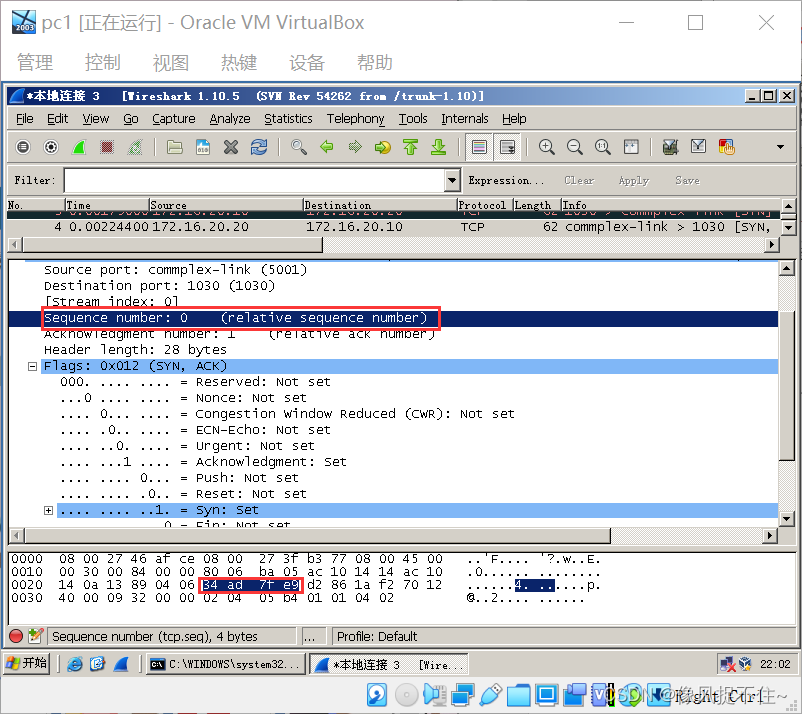
Task: Open the filter Expression dialog
Action: point(505,180)
